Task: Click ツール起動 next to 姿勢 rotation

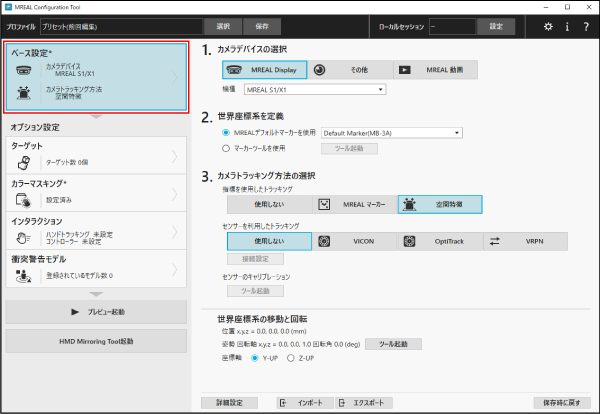Action: click(393, 344)
